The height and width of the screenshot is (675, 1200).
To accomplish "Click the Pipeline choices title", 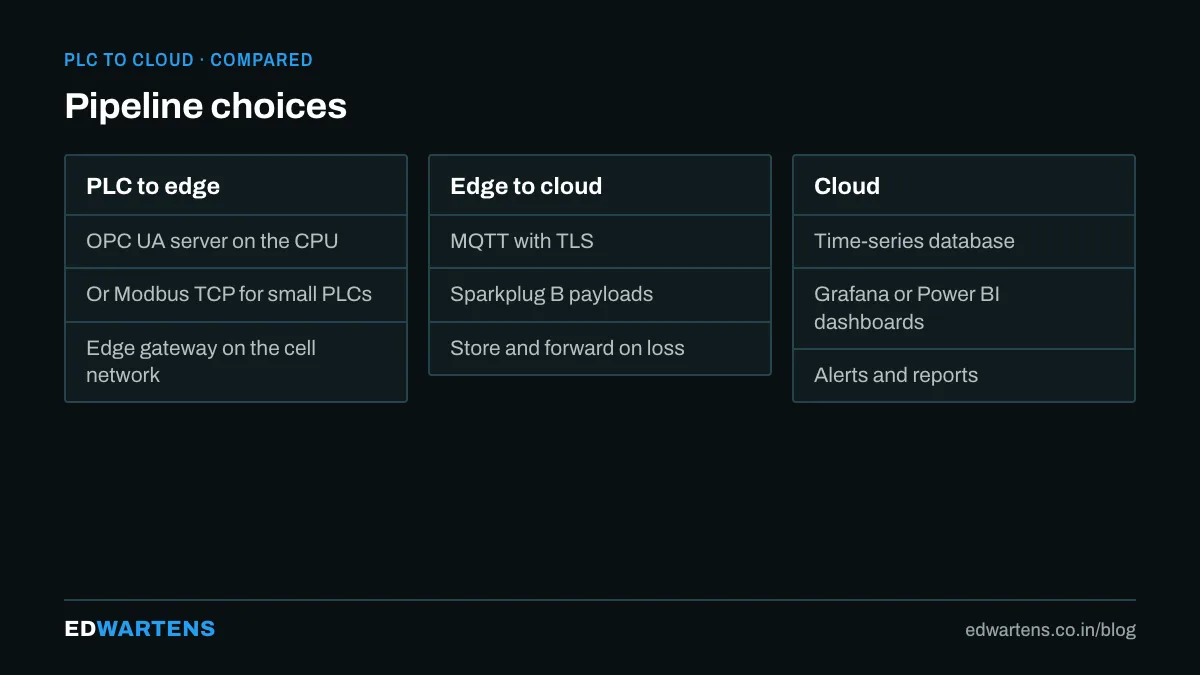I will [206, 106].
